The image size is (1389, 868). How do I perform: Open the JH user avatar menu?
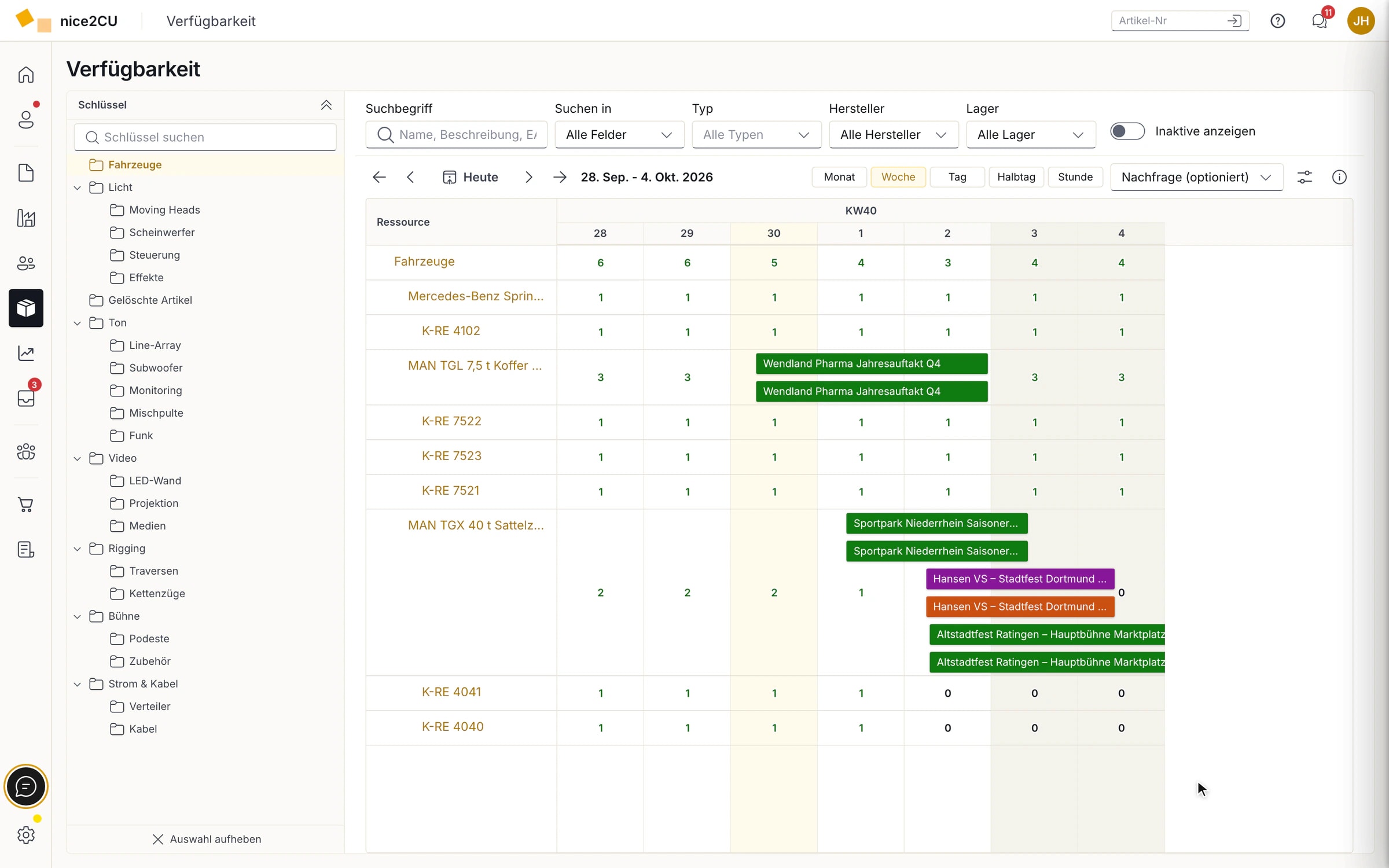1361,21
